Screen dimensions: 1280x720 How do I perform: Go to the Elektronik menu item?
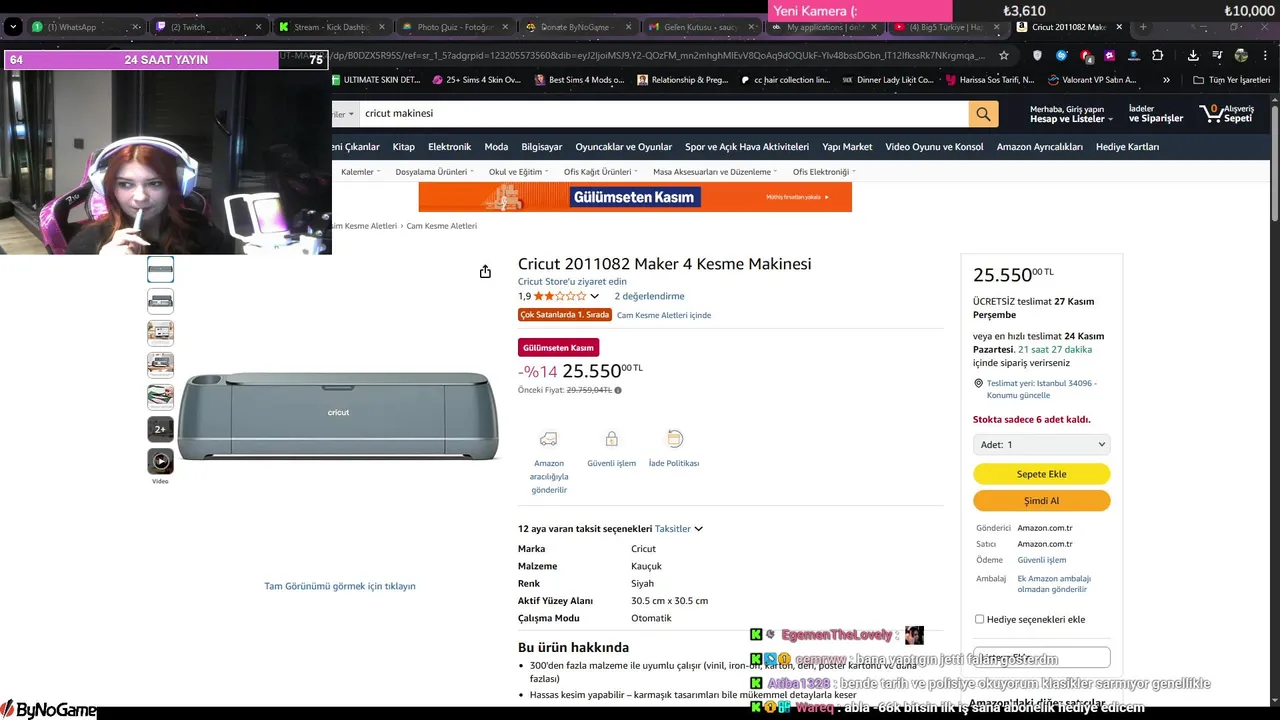[450, 147]
